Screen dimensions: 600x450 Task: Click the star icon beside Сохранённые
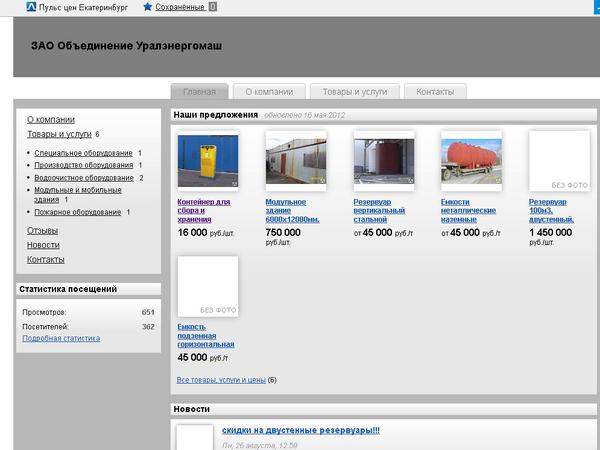pyautogui.click(x=148, y=6)
